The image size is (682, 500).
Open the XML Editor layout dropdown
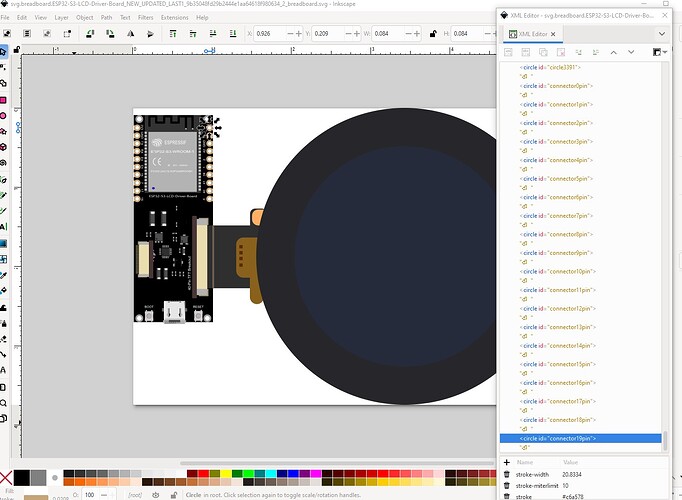click(659, 52)
